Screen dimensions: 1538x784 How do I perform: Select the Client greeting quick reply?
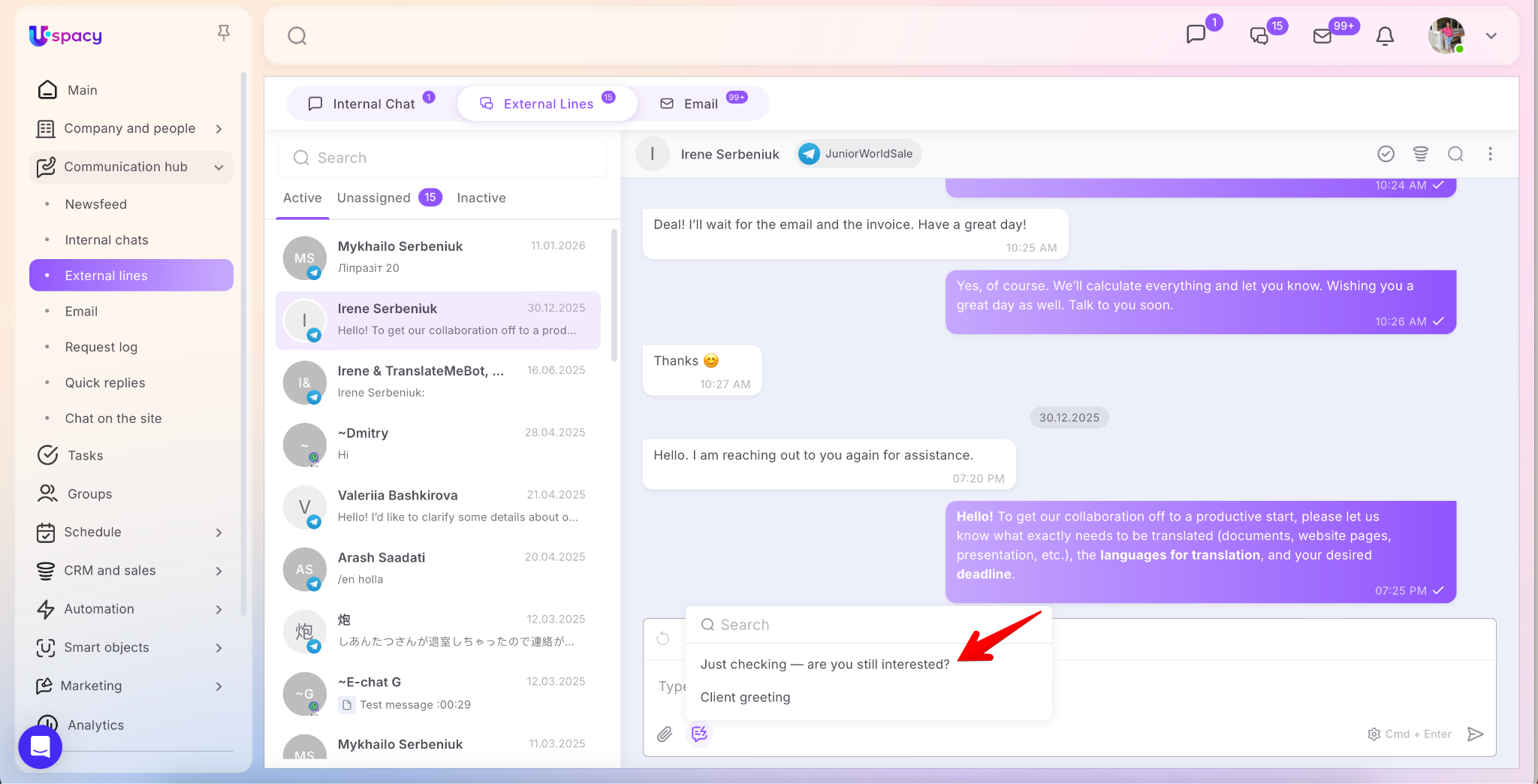click(745, 698)
